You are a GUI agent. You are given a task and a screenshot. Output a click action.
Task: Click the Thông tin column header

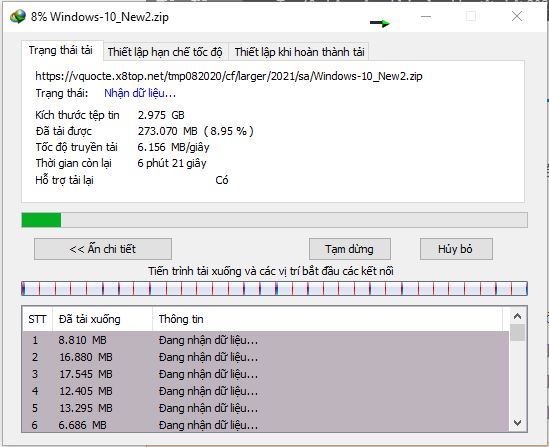click(x=327, y=319)
